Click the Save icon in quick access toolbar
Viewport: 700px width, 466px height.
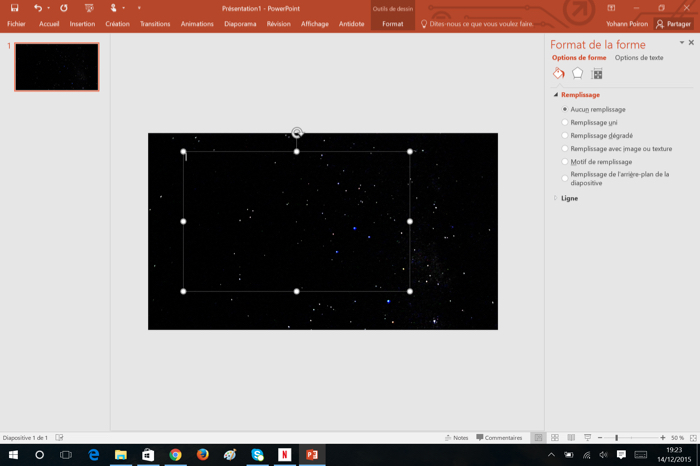[15, 8]
